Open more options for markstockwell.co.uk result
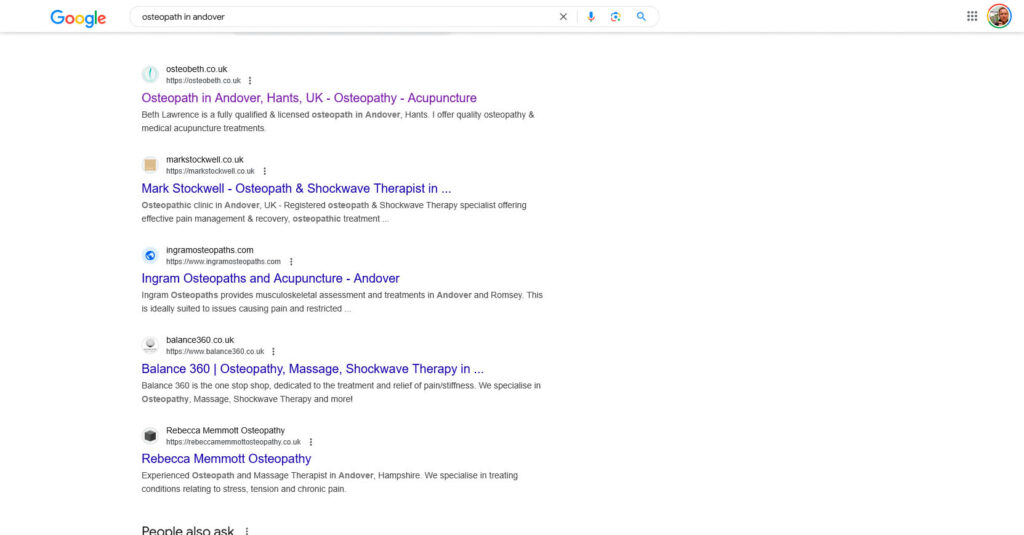 click(x=264, y=171)
